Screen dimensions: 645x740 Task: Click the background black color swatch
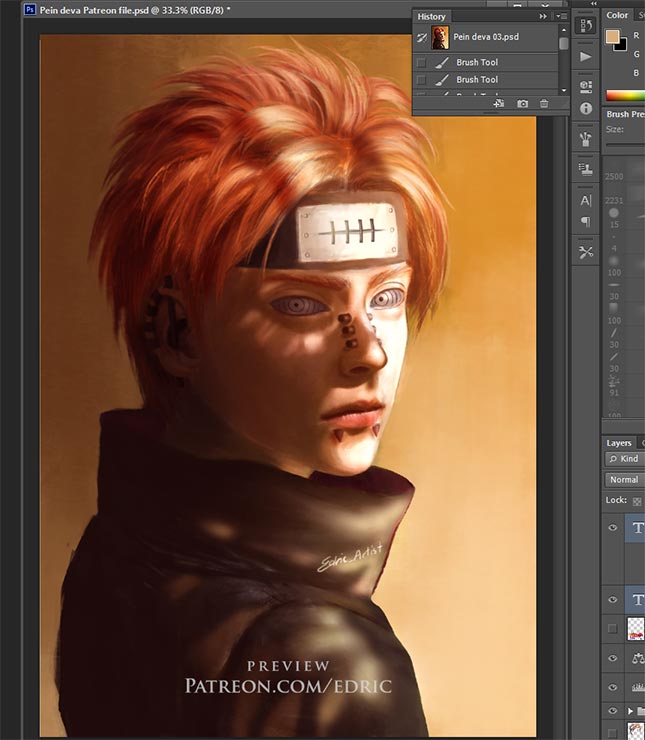point(622,46)
